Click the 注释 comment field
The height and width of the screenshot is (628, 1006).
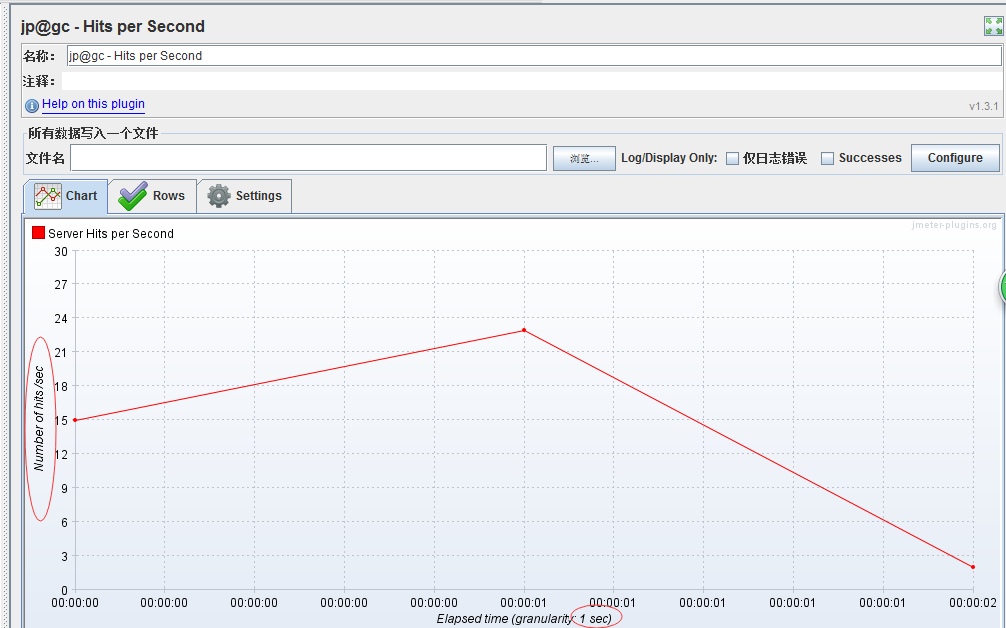coord(531,81)
